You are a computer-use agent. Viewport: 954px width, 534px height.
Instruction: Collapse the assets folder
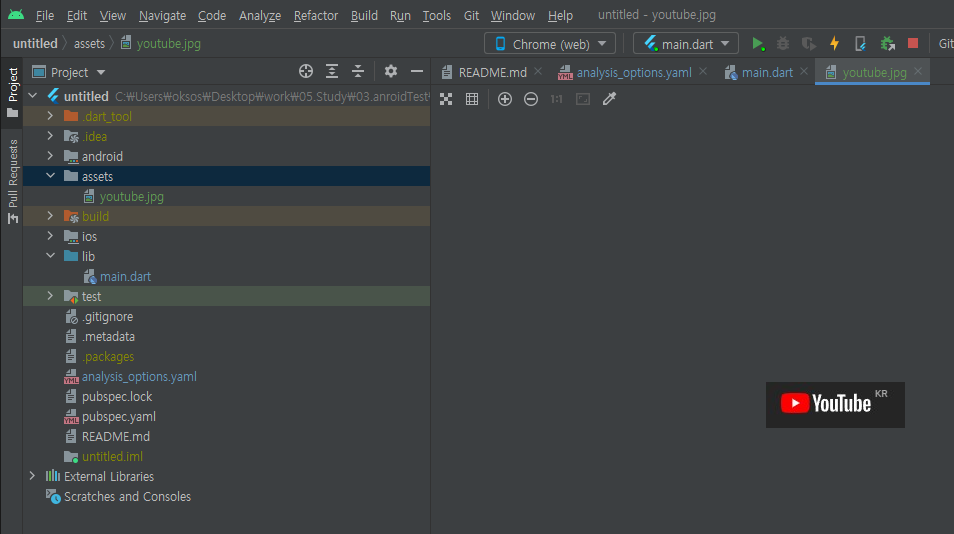click(50, 176)
